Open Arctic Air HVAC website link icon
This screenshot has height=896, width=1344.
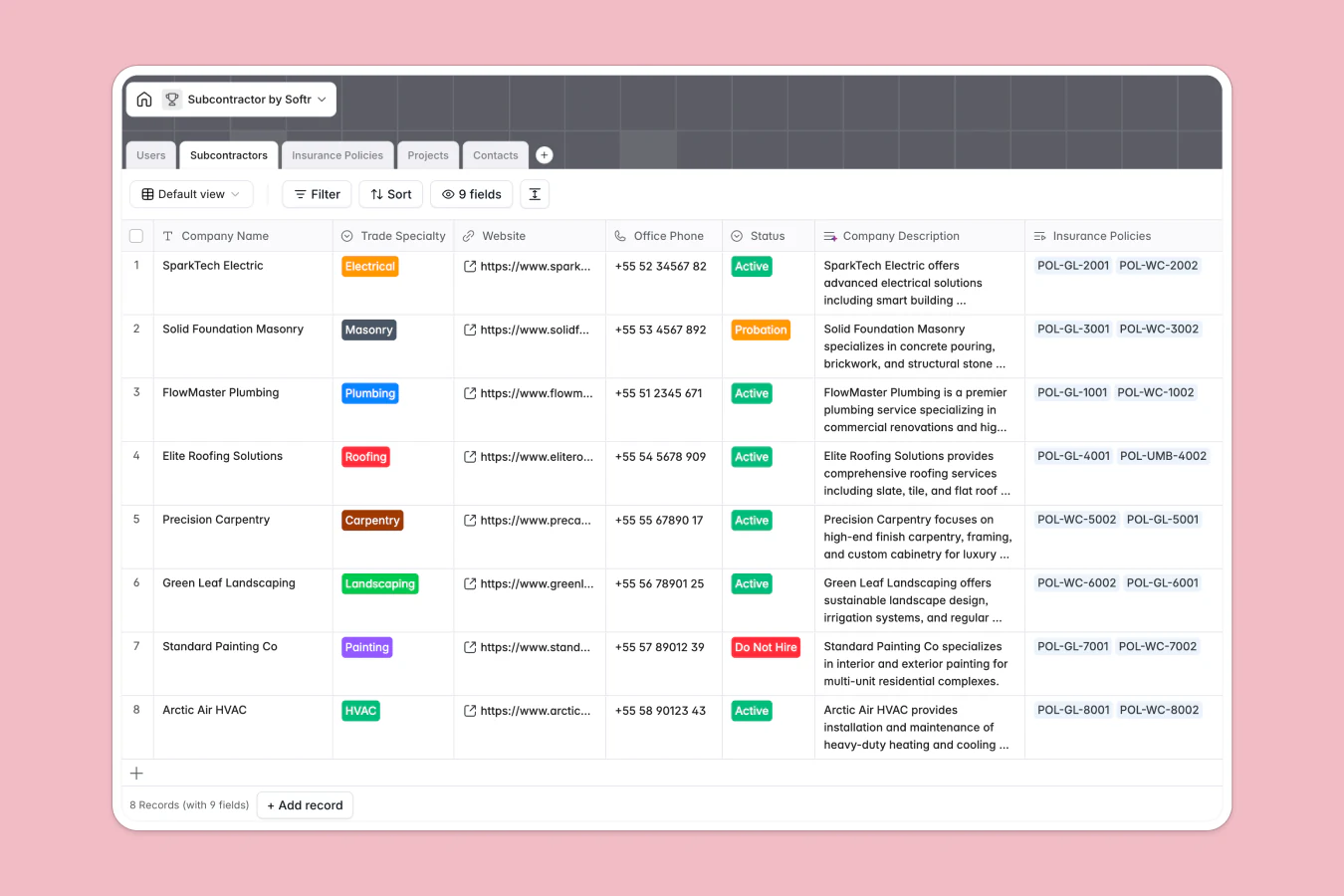click(x=470, y=711)
